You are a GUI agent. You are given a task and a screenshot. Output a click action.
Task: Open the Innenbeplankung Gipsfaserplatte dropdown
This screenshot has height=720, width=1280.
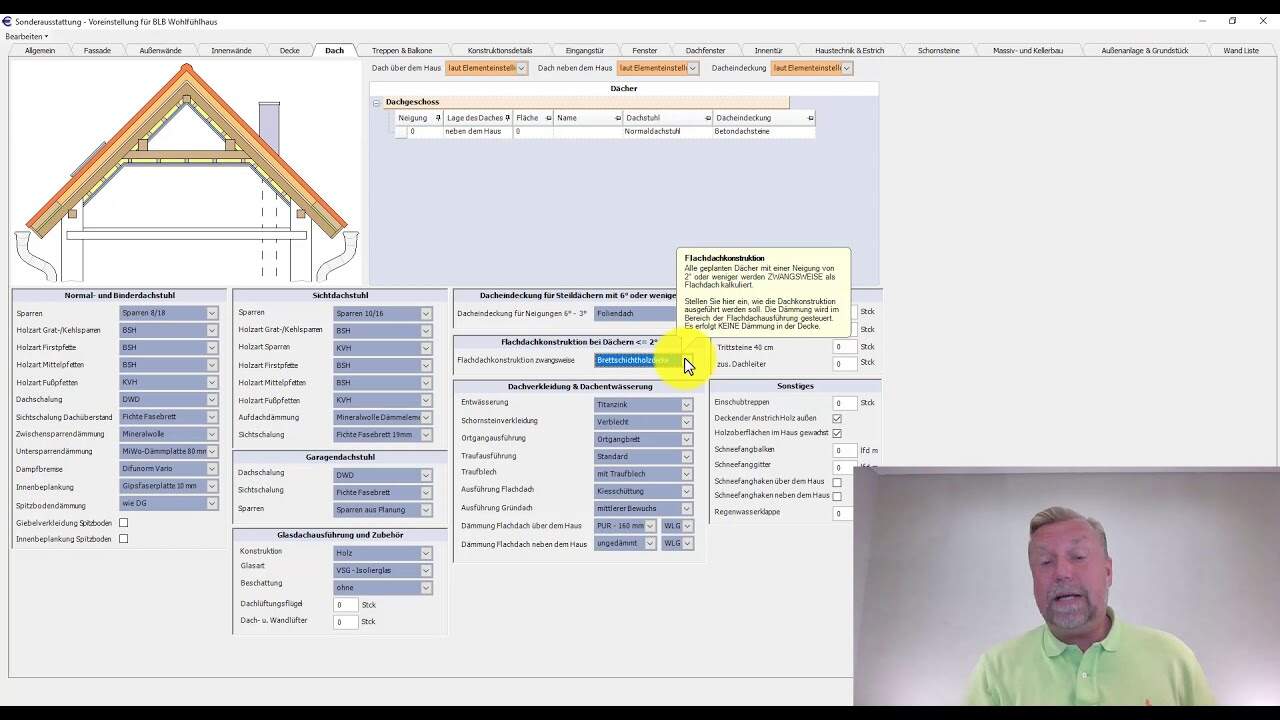(x=168, y=486)
